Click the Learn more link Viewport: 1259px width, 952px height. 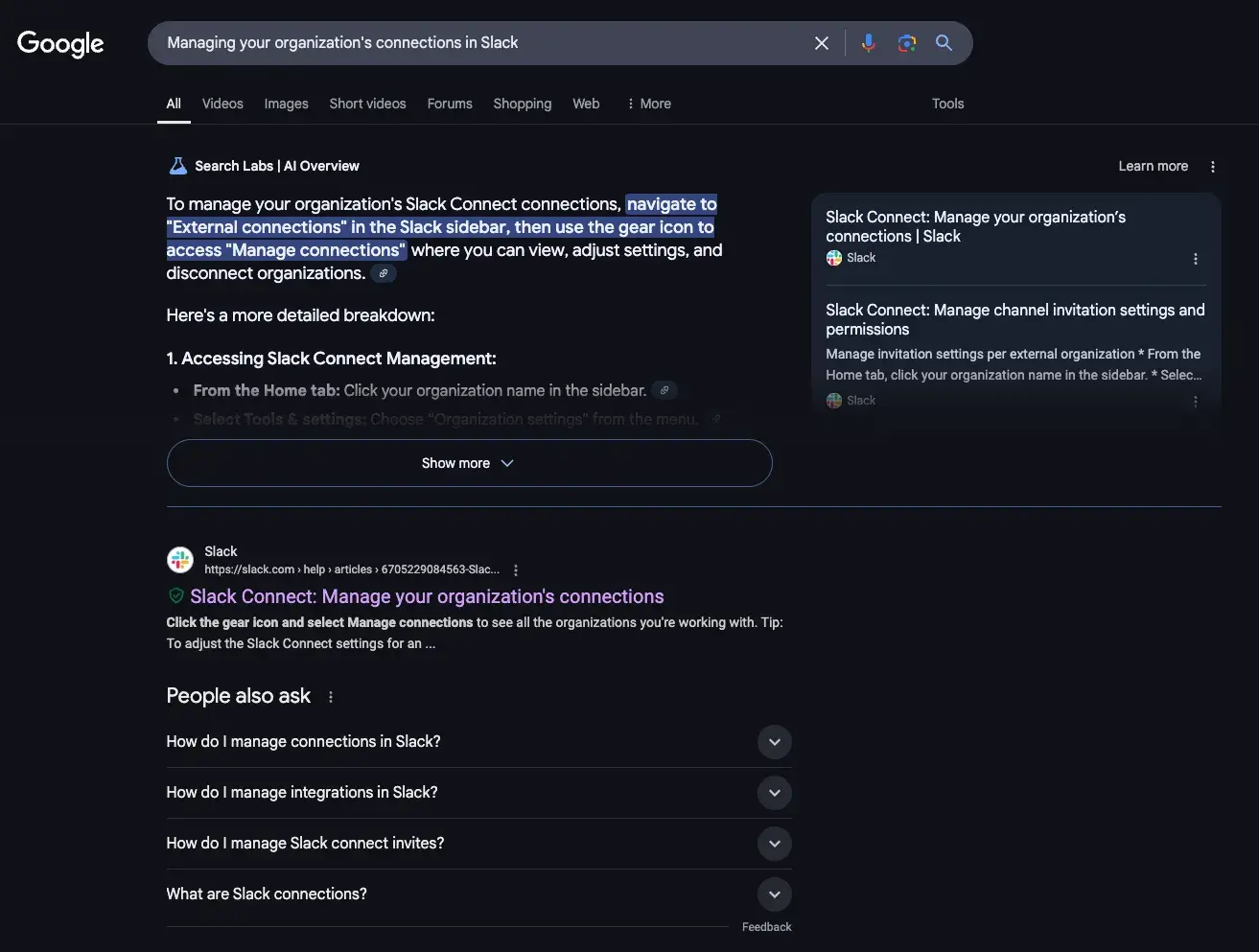click(x=1153, y=165)
